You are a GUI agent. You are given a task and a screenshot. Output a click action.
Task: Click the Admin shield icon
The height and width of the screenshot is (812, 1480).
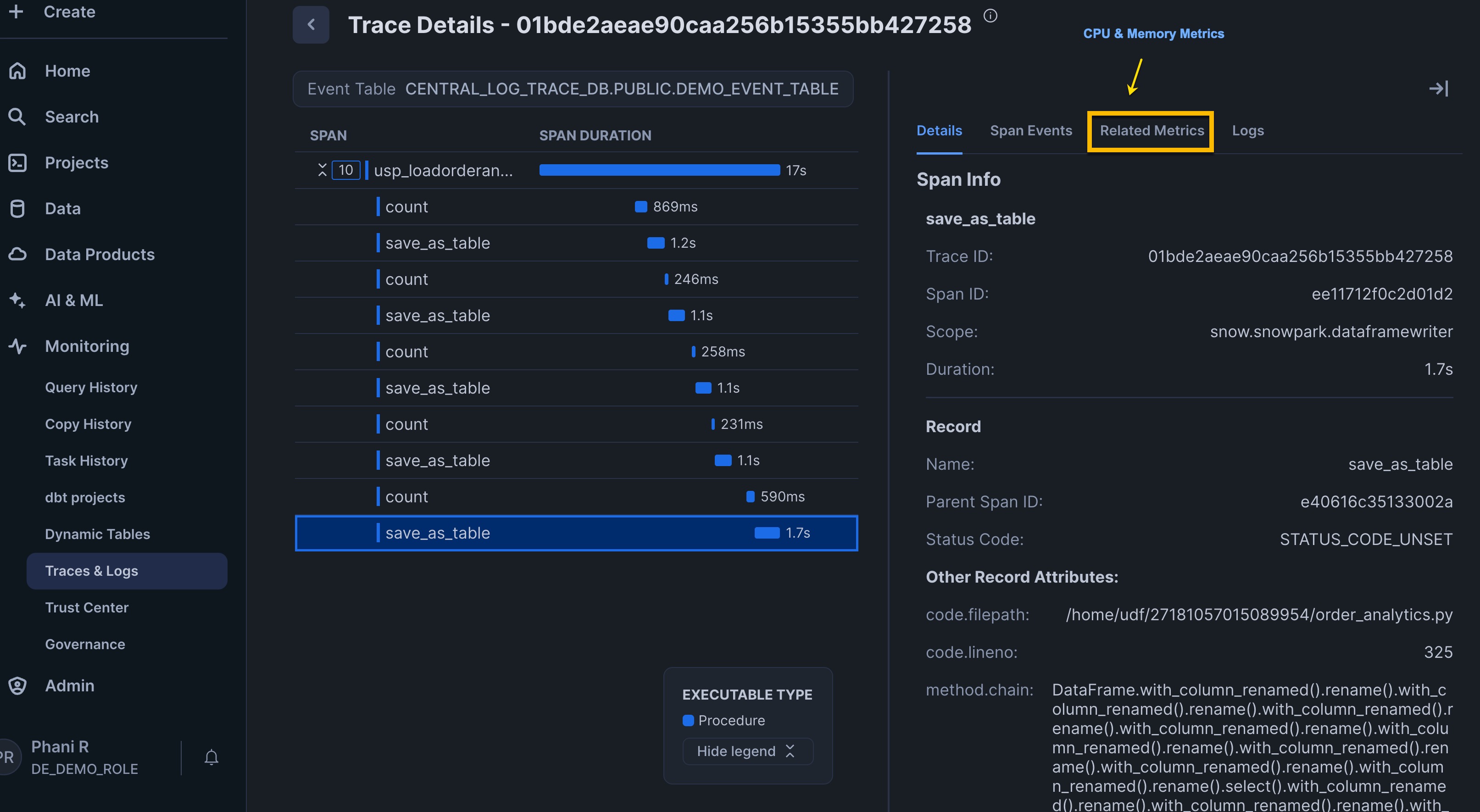tap(17, 685)
